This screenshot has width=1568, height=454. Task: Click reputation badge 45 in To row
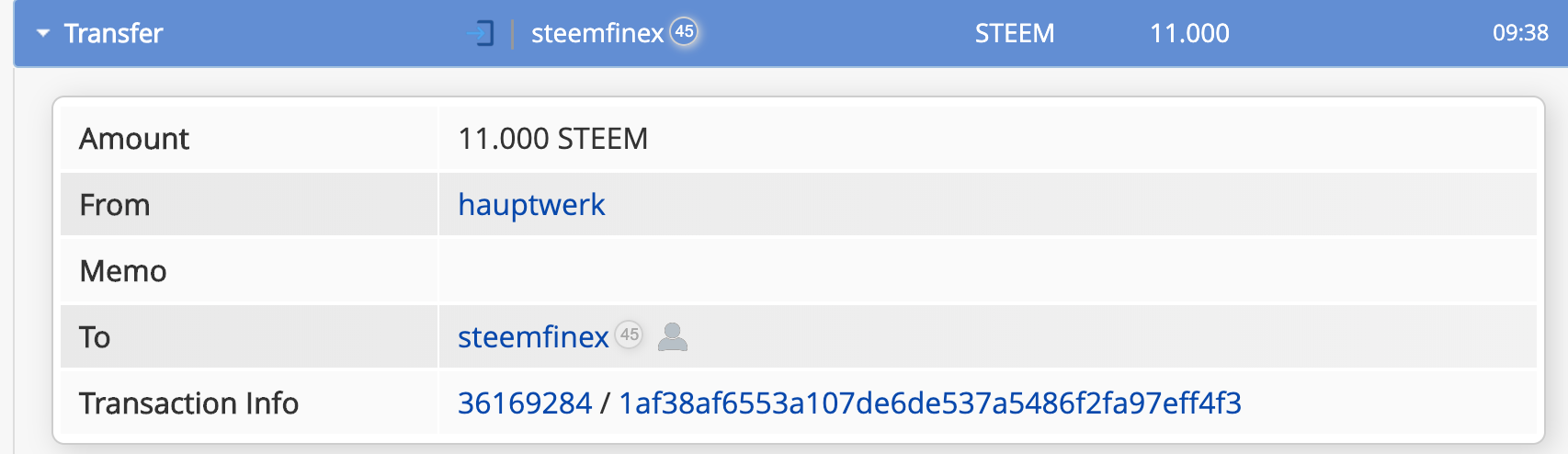pyautogui.click(x=629, y=335)
